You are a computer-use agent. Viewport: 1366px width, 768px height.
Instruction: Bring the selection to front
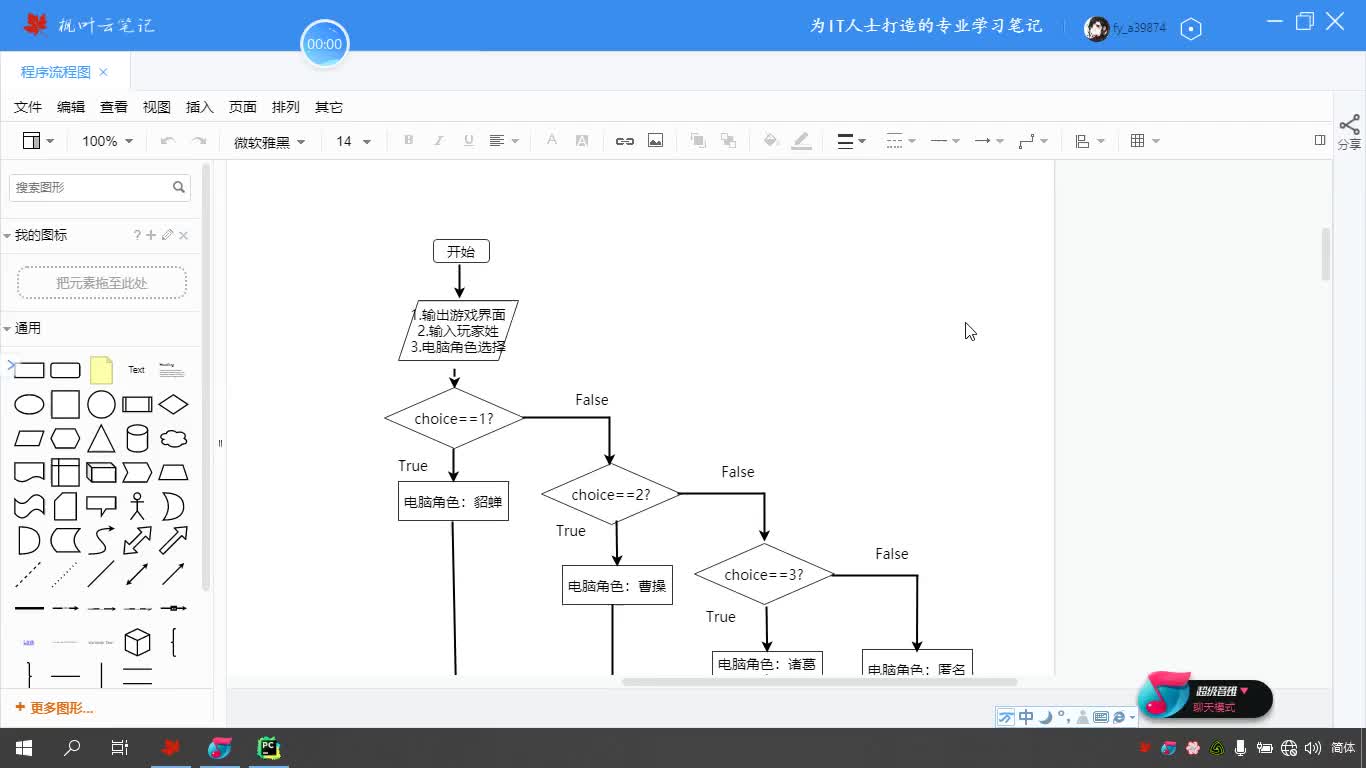[x=698, y=141]
